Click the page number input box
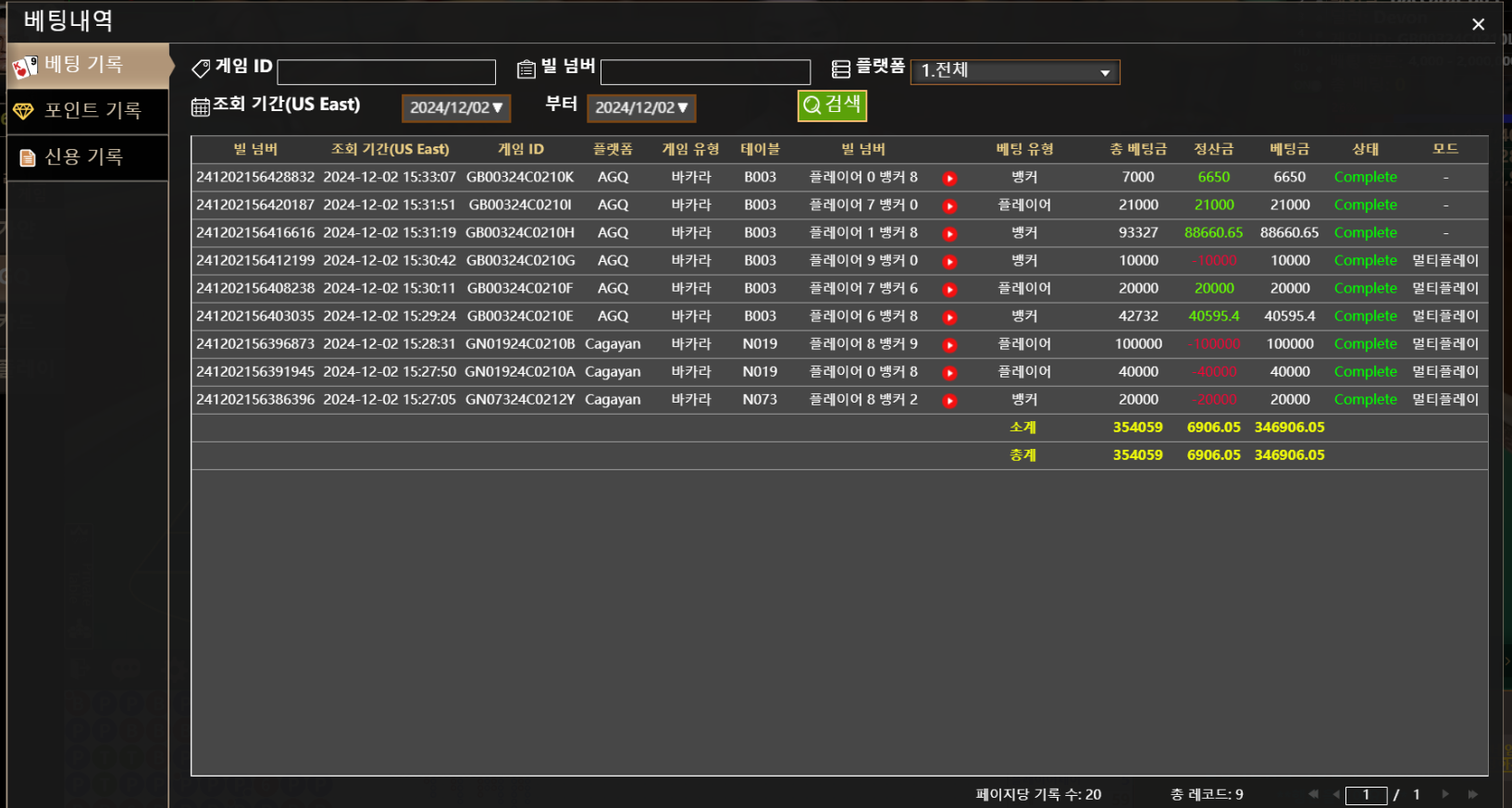 click(1367, 795)
